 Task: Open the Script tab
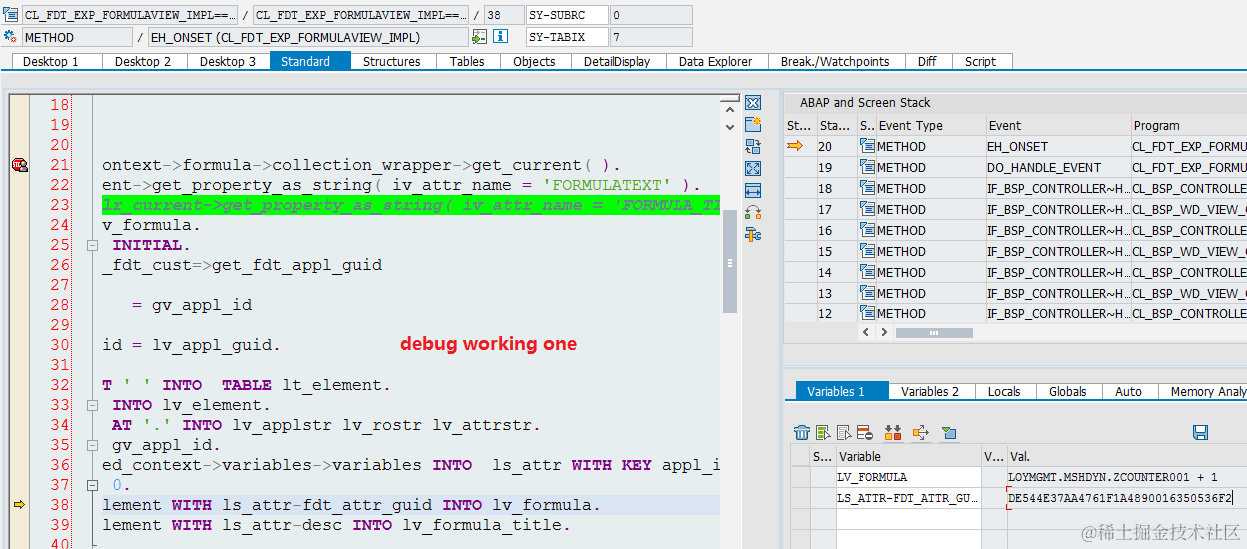[x=980, y=61]
